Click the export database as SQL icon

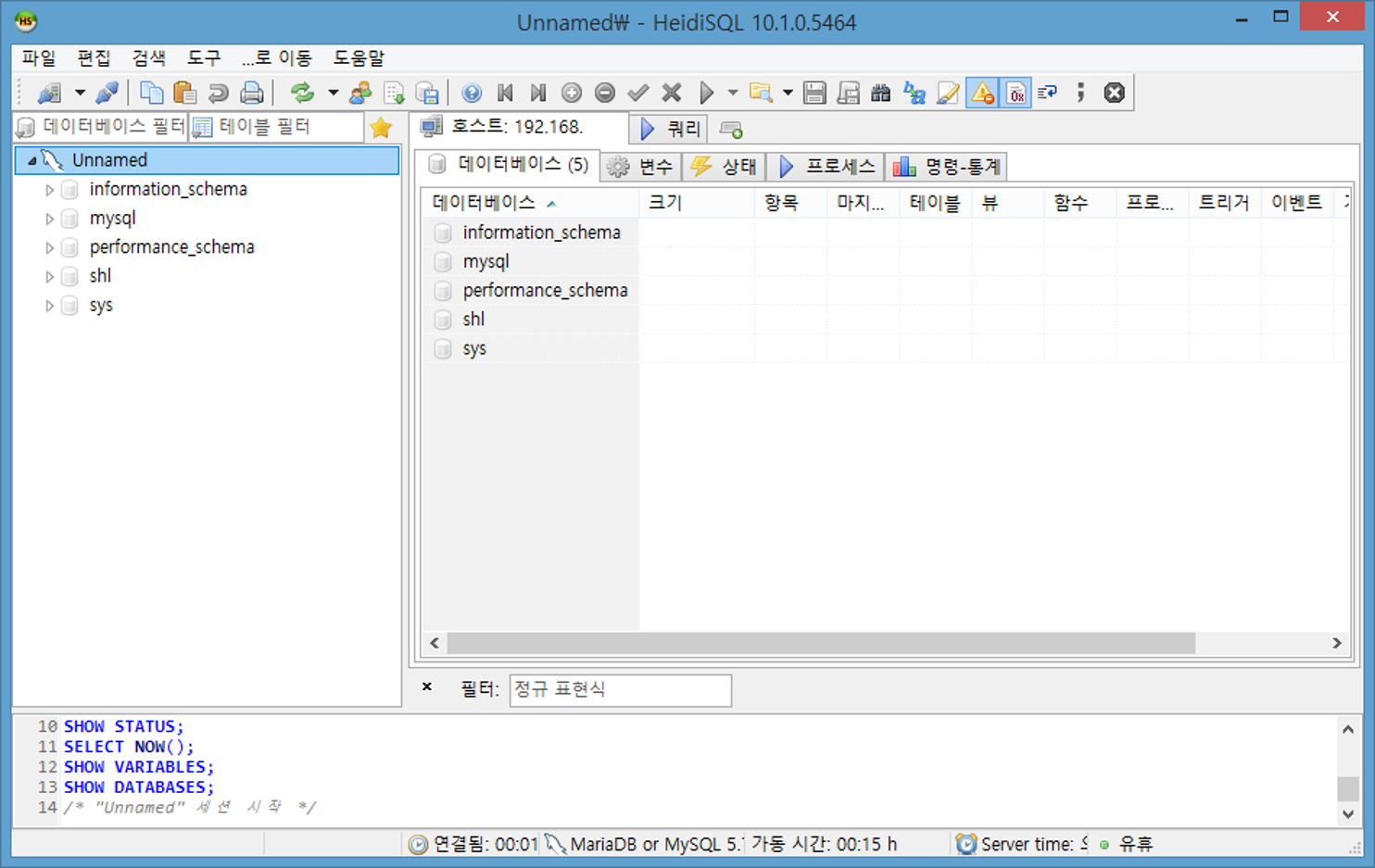[x=427, y=93]
